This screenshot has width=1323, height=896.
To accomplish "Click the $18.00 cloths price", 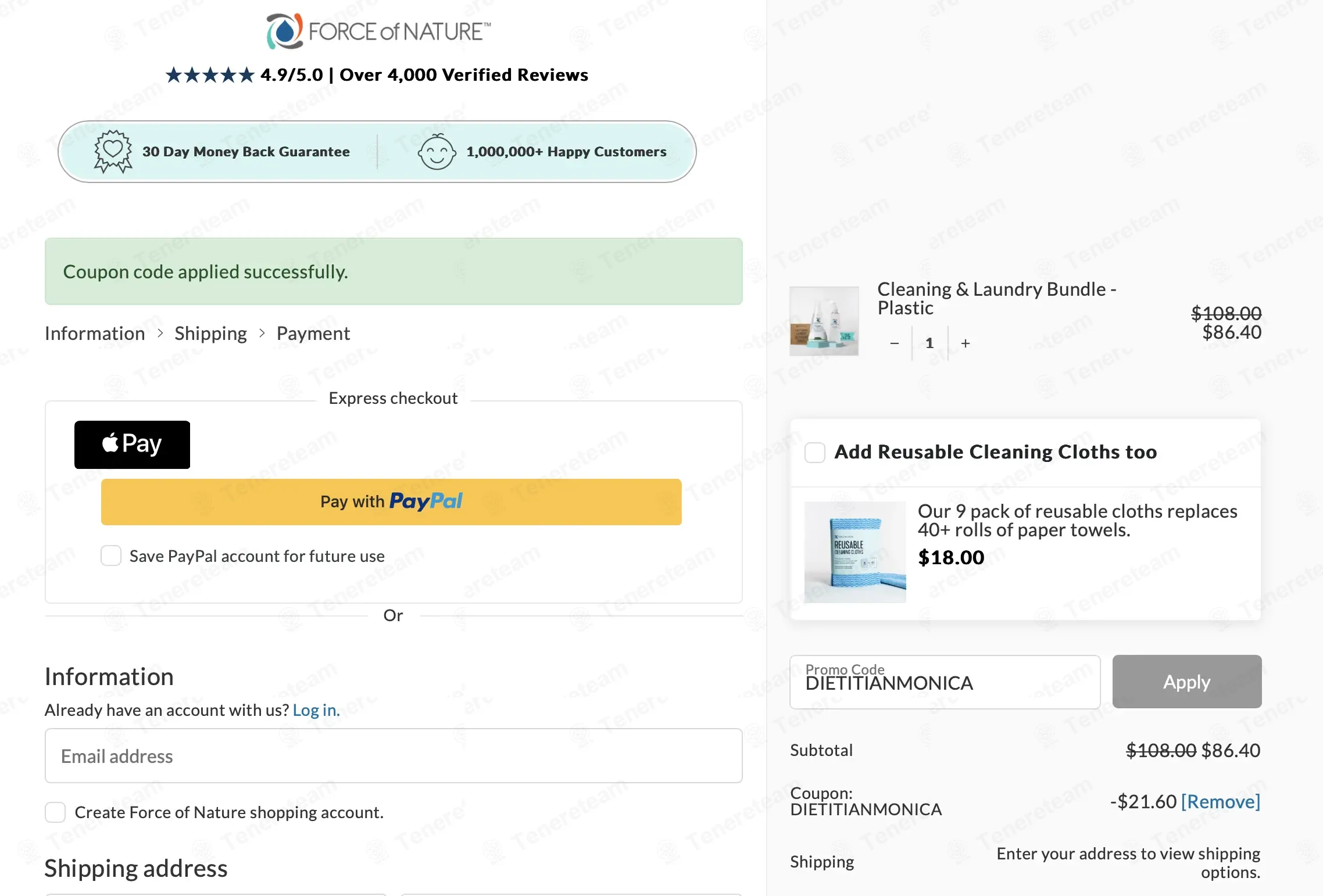I will coord(951,558).
